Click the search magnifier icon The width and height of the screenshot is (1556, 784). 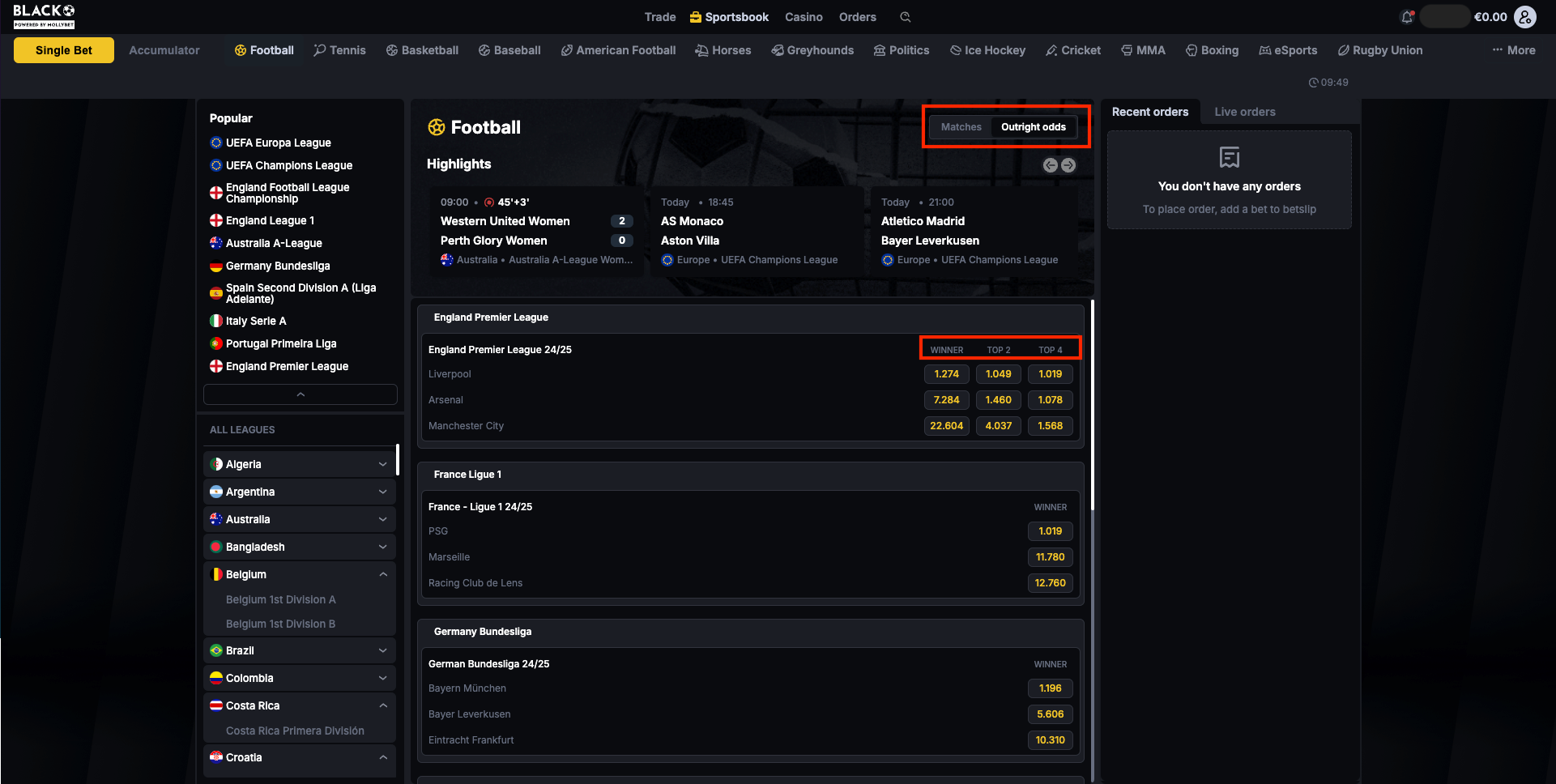click(x=906, y=17)
